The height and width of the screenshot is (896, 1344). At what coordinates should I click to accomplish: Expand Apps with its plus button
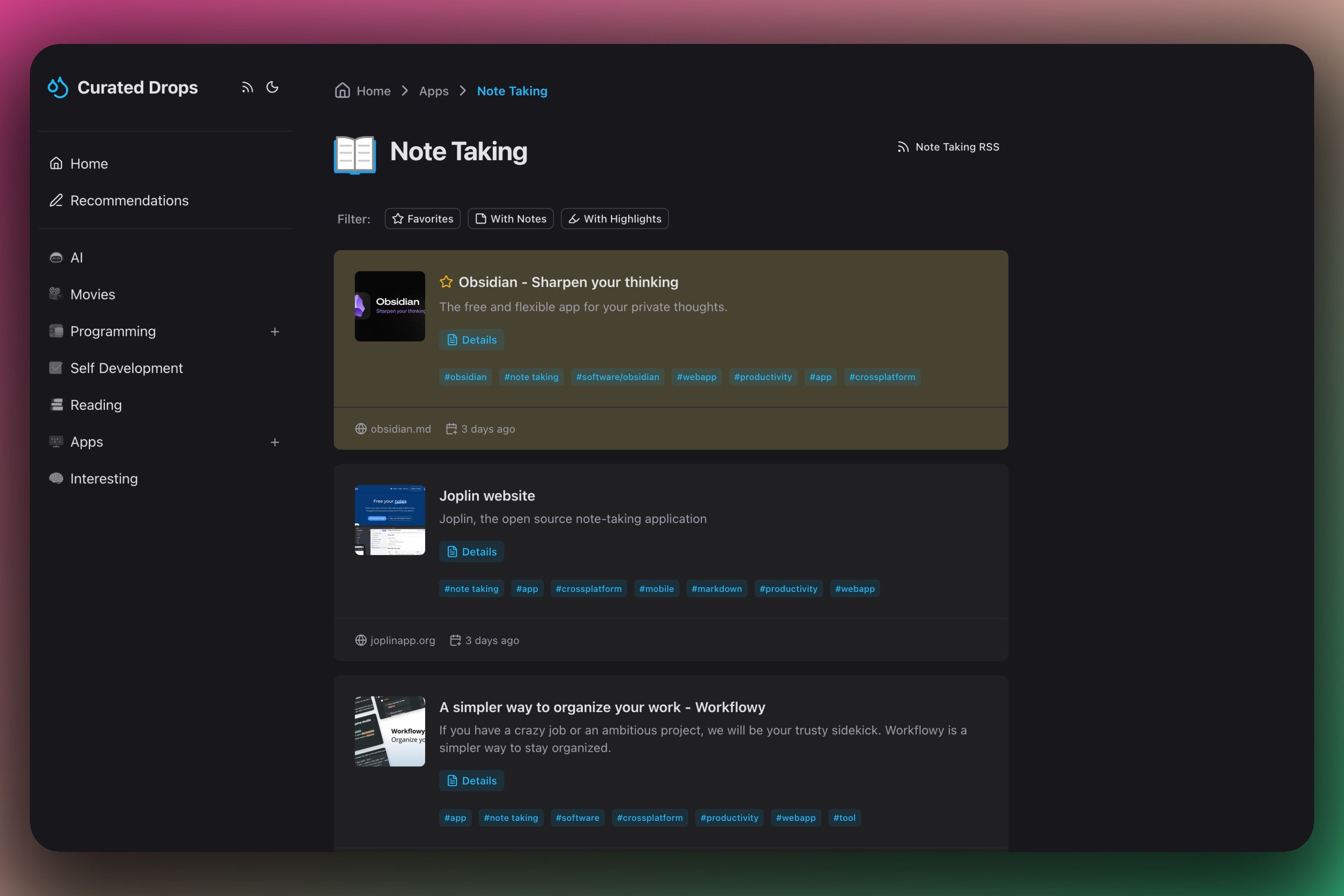click(275, 442)
